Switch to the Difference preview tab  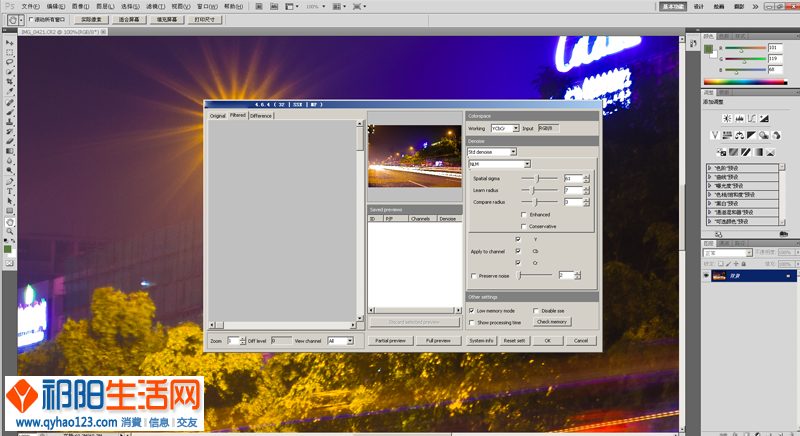pyautogui.click(x=261, y=116)
